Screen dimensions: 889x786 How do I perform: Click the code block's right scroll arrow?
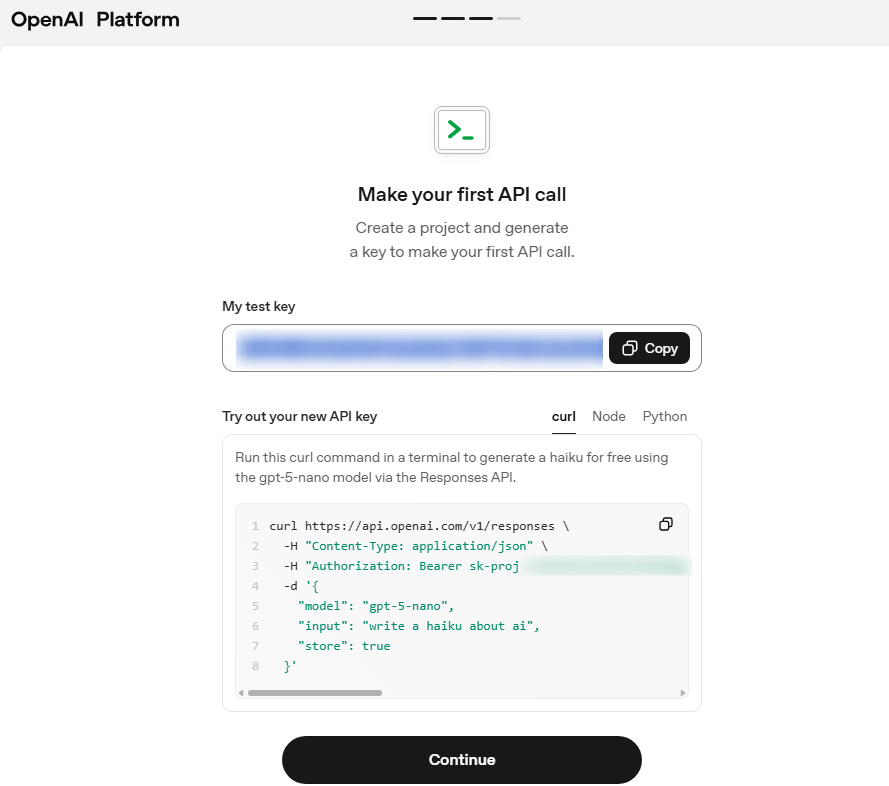pos(683,692)
